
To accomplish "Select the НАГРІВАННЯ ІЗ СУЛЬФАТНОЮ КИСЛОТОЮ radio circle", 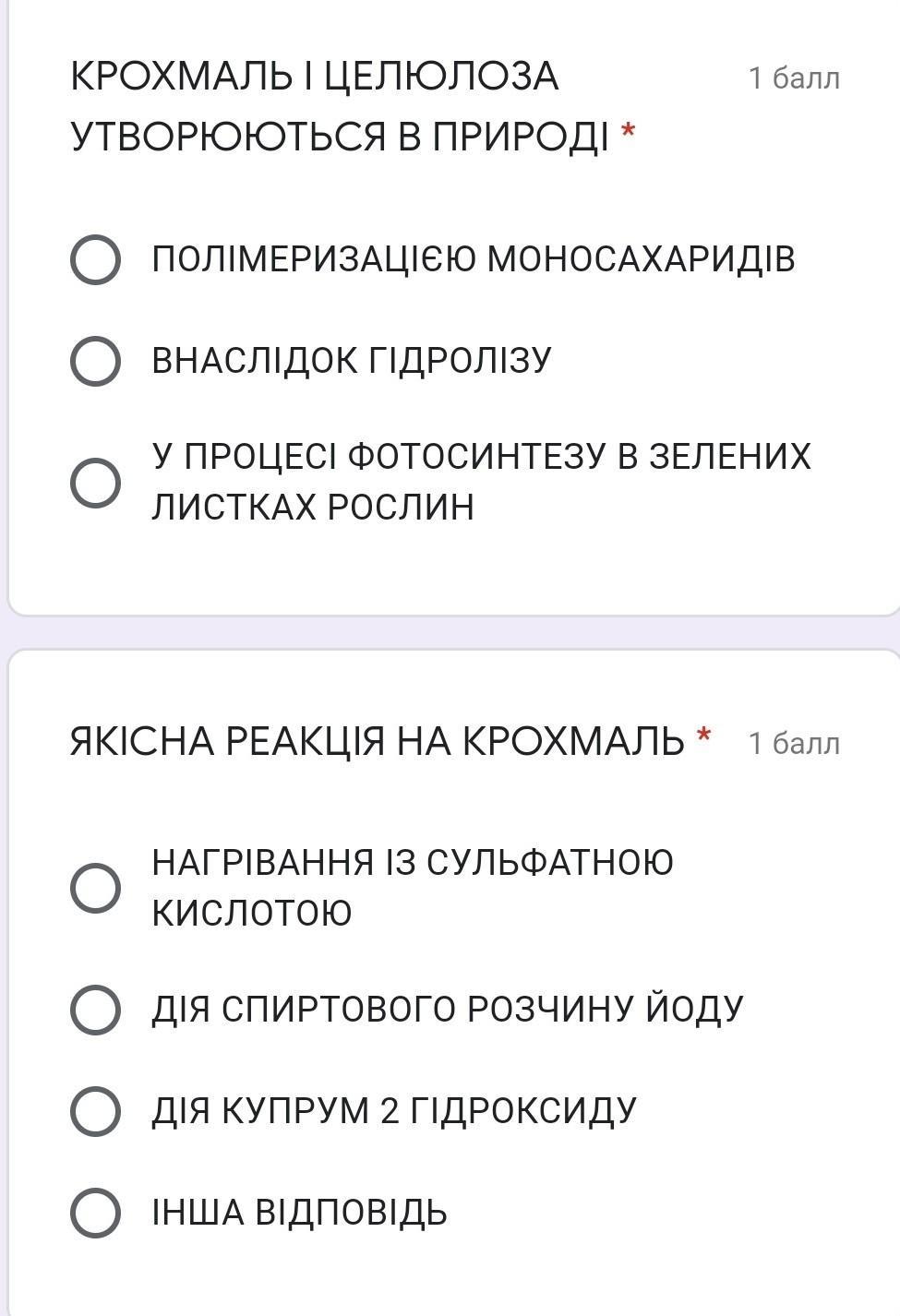I will click(x=95, y=888).
